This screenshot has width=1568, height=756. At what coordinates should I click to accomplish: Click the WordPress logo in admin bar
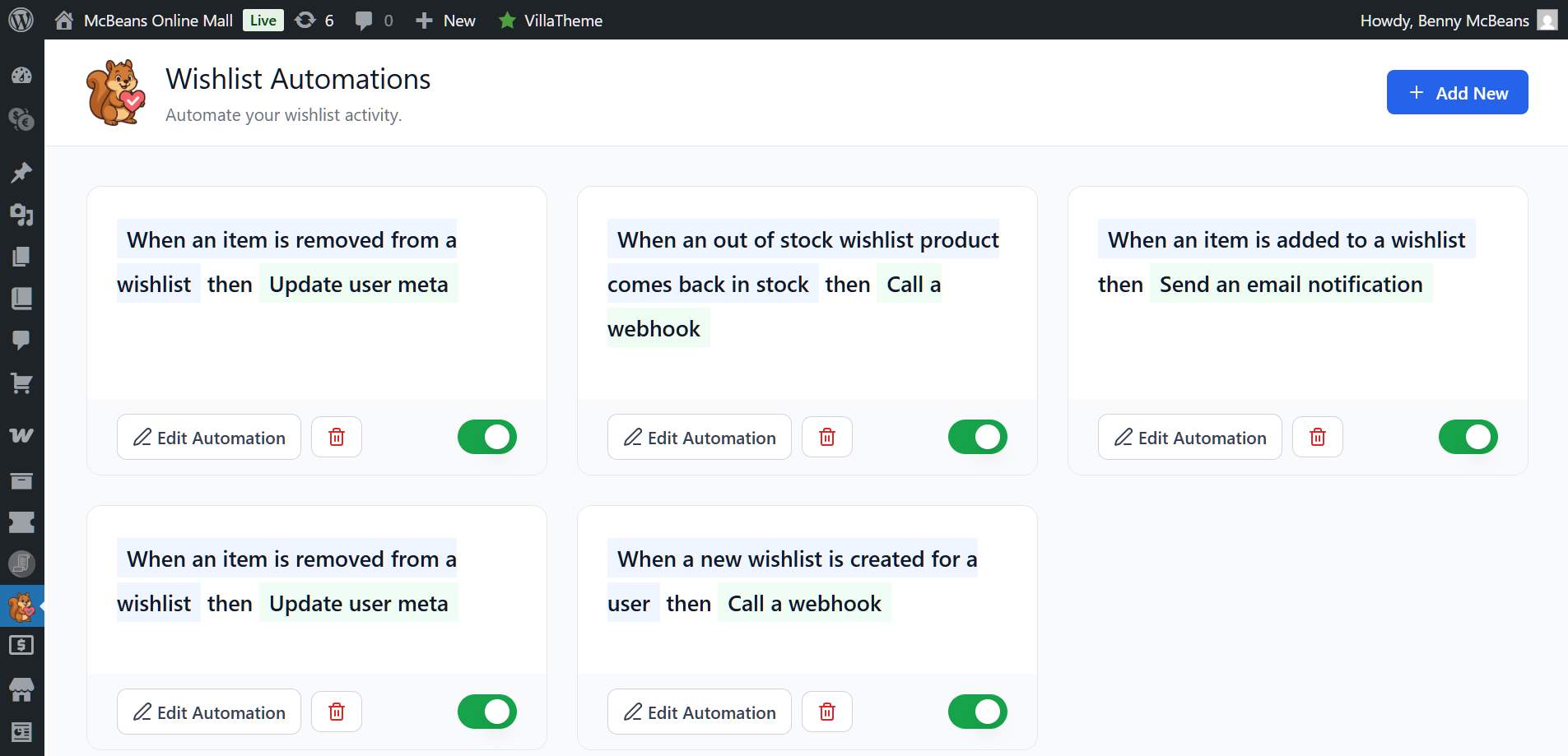(x=21, y=20)
